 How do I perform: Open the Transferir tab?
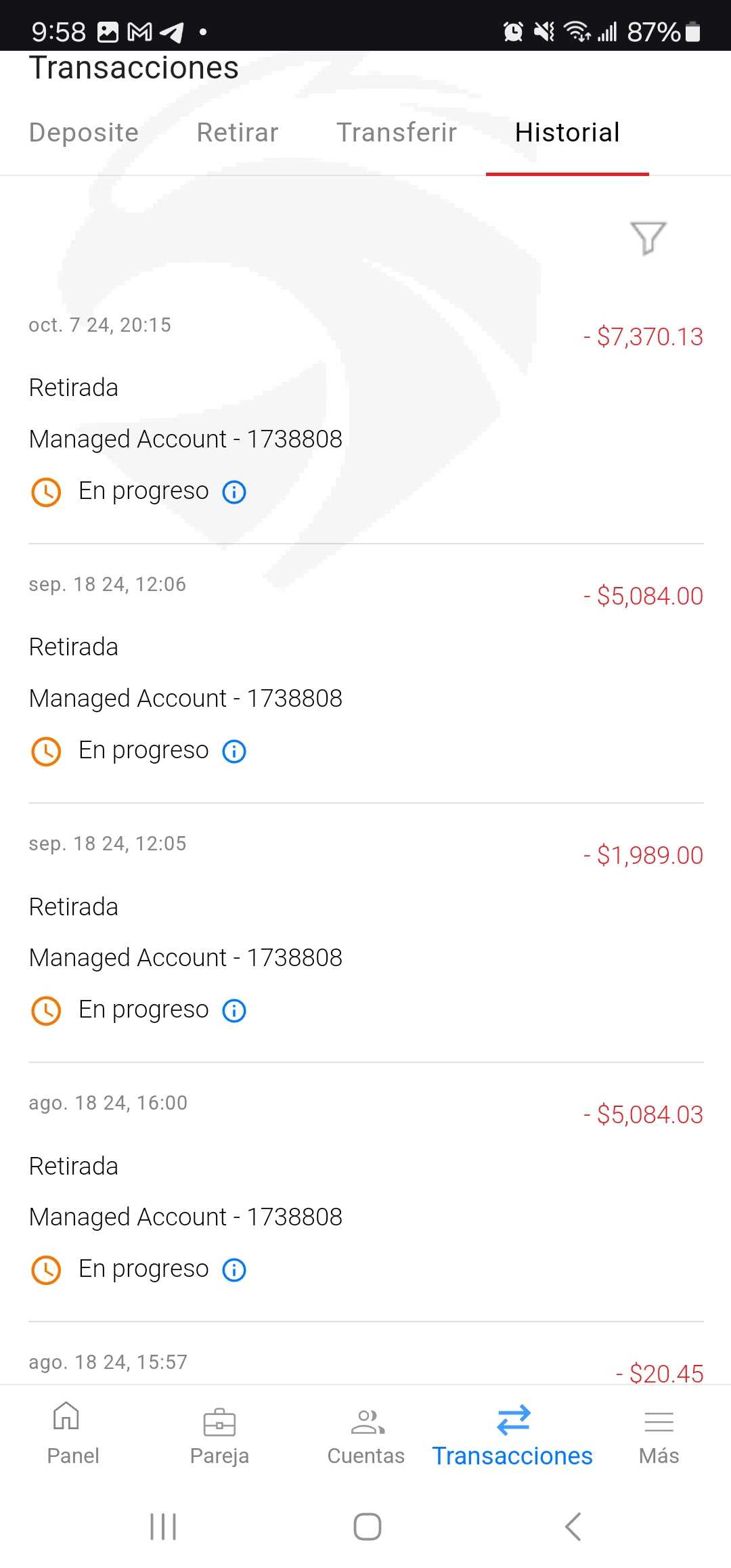397,133
